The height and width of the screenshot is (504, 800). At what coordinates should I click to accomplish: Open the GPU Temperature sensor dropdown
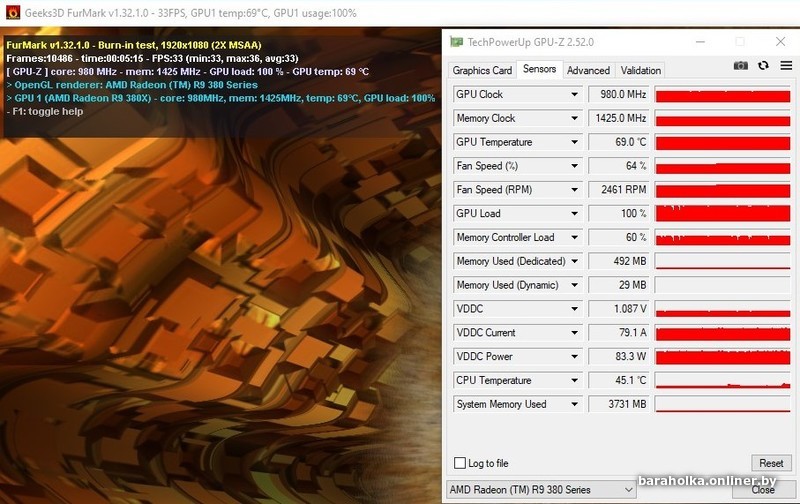pyautogui.click(x=574, y=142)
